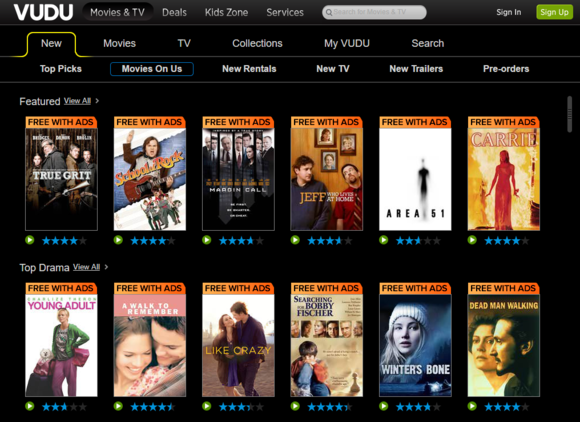
Task: Open the Winter's Bone poster
Action: click(x=415, y=340)
